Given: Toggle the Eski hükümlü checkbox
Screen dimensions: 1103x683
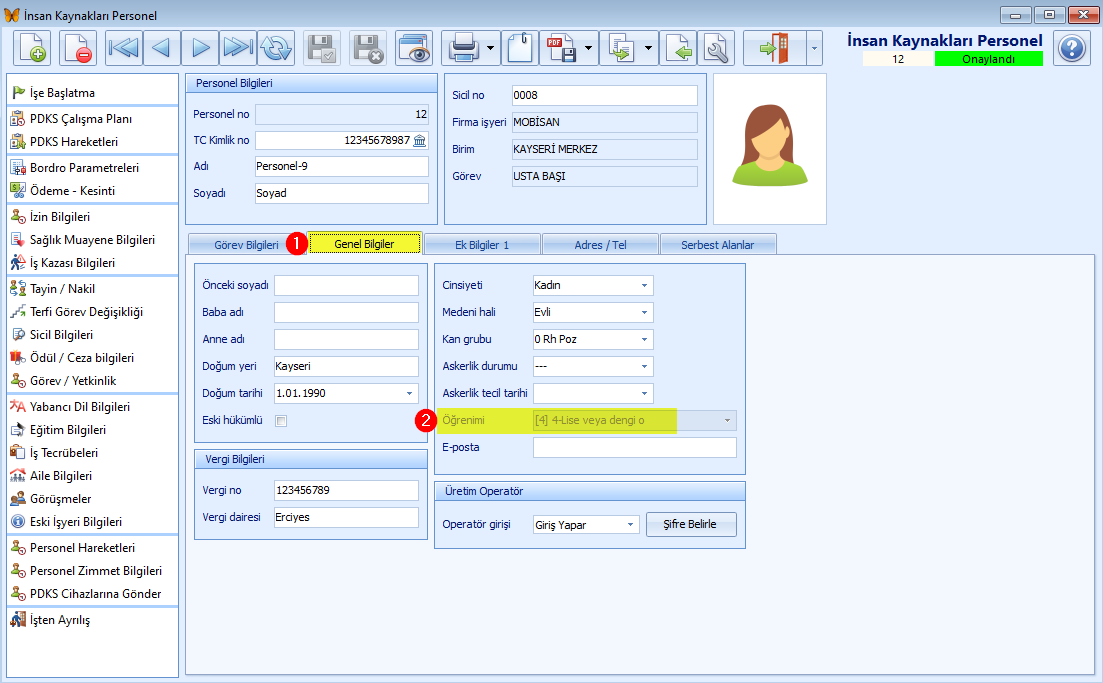Looking at the screenshot, I should click(281, 420).
